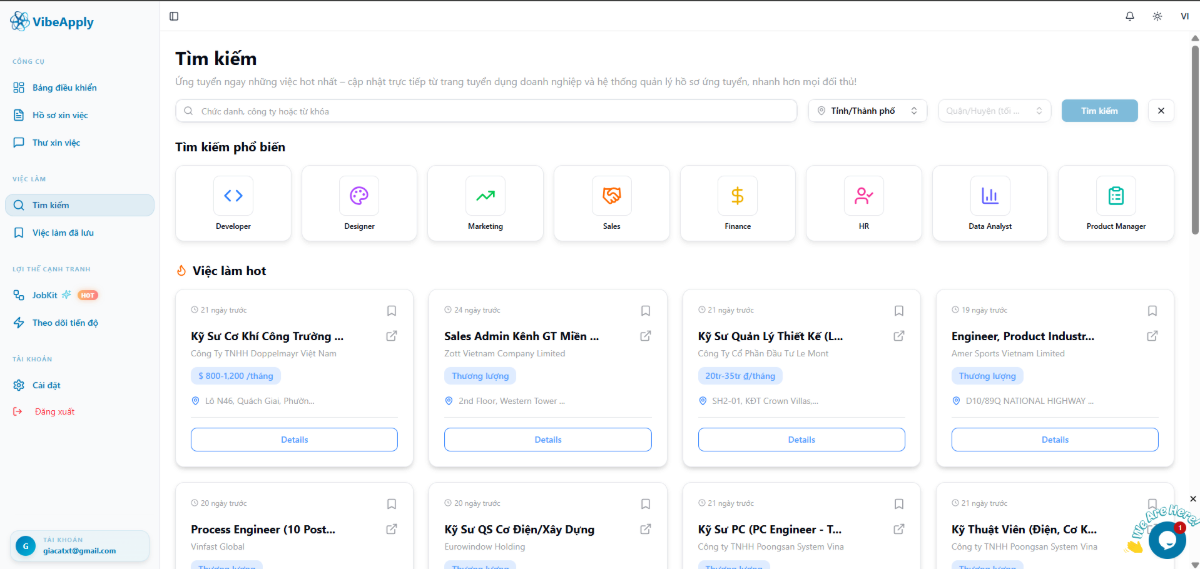
Task: Click the Lô N46, Quách Giai location text
Action: [x=259, y=401]
